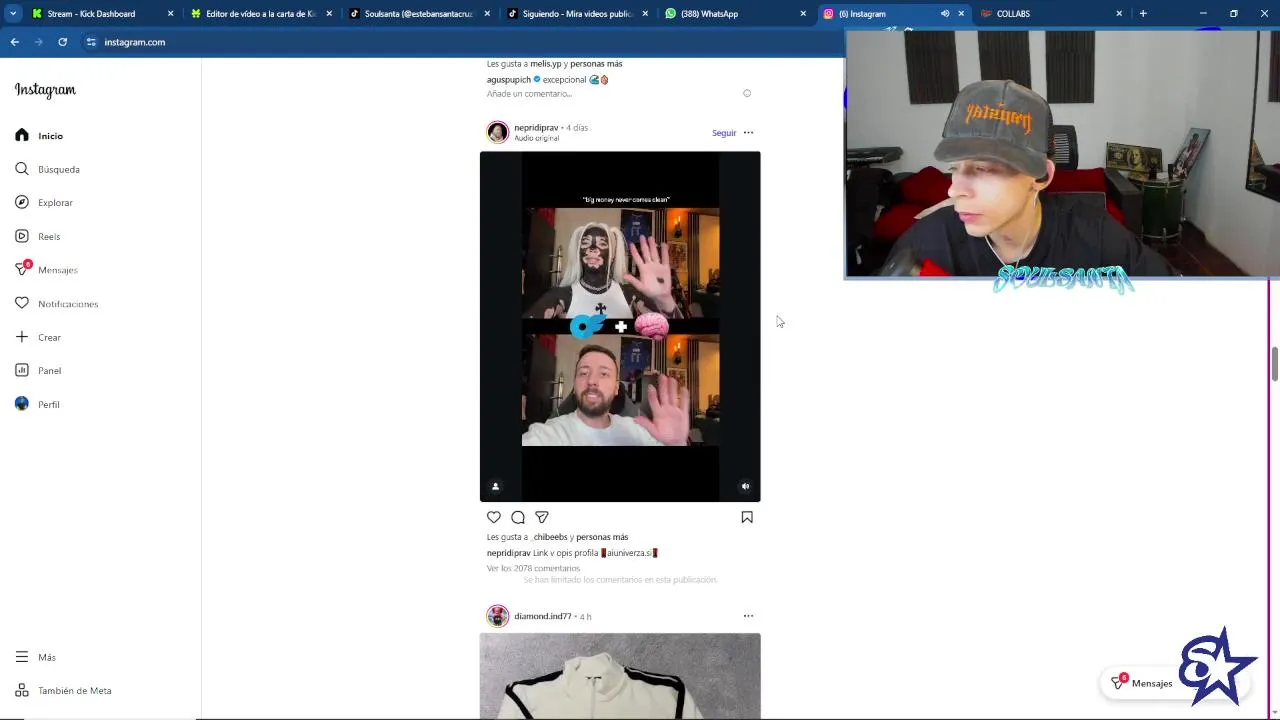Open nepridiprav profile picture
Screen dimensions: 1280x720
tap(498, 132)
